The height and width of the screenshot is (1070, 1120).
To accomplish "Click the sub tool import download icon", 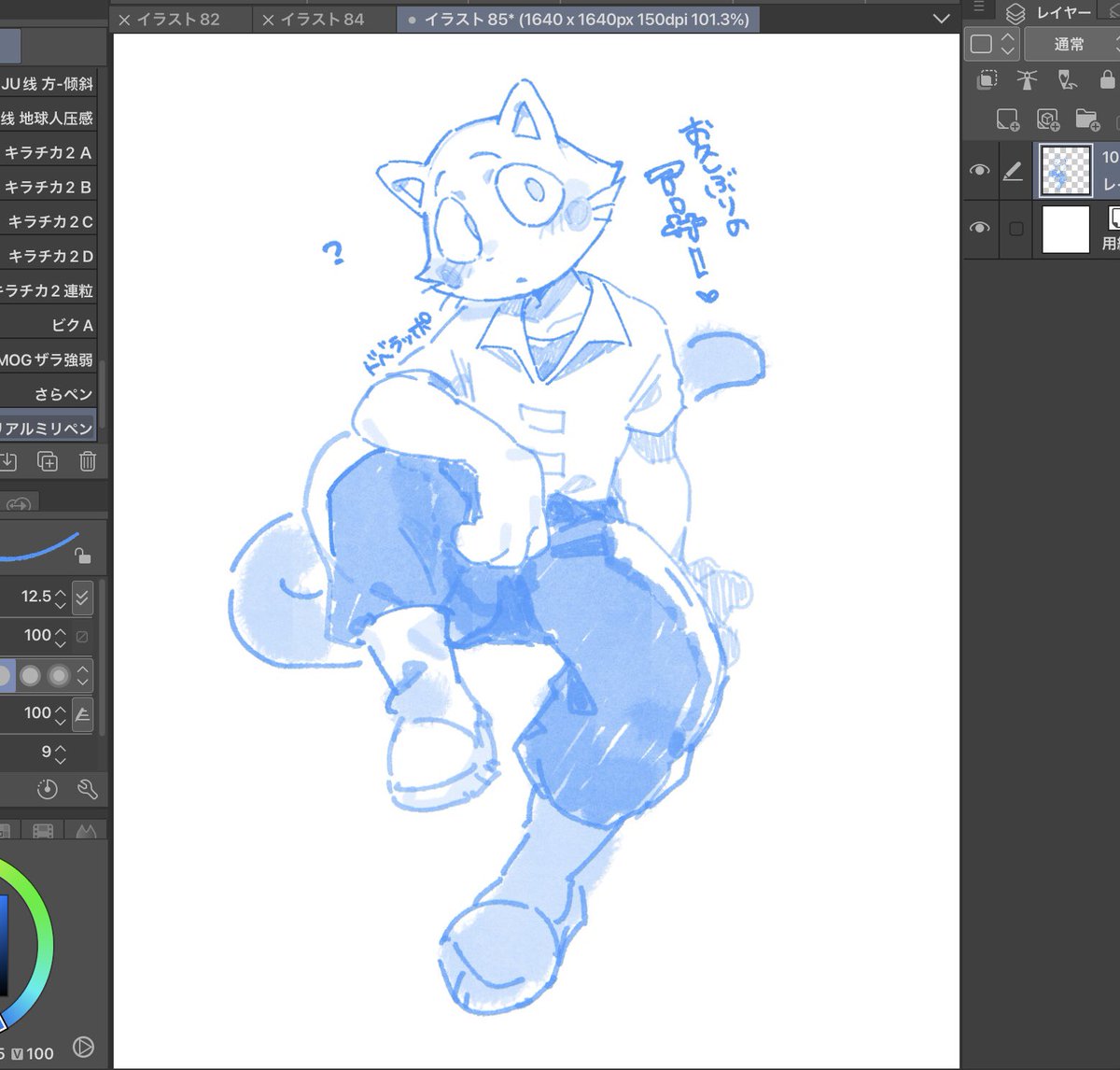I will tap(7, 461).
